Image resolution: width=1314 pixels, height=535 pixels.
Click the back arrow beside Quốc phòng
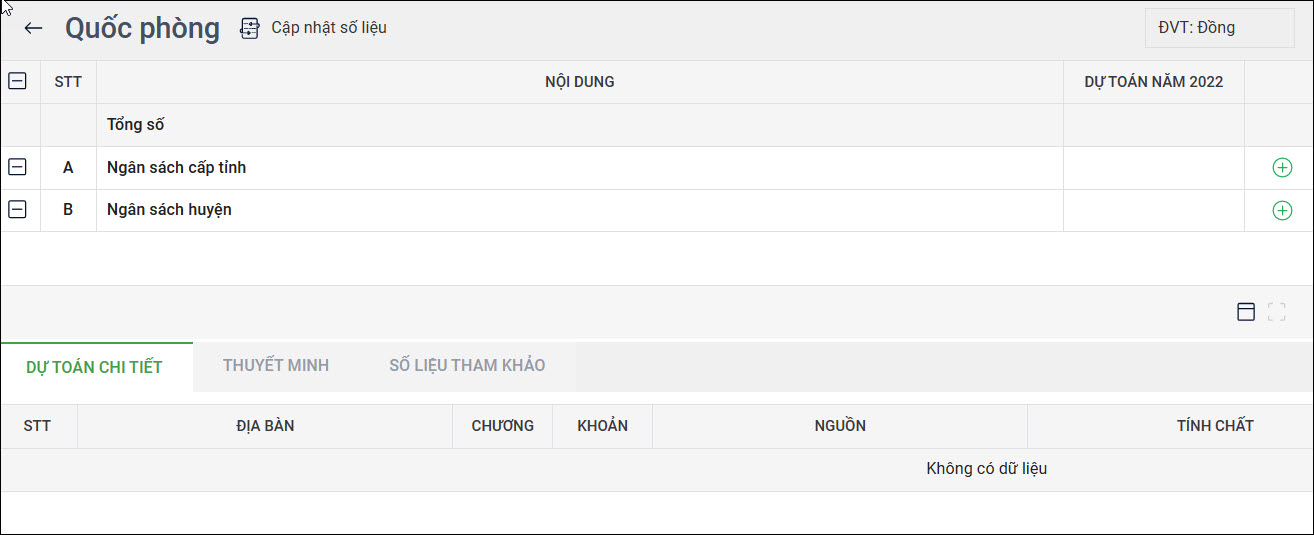33,28
